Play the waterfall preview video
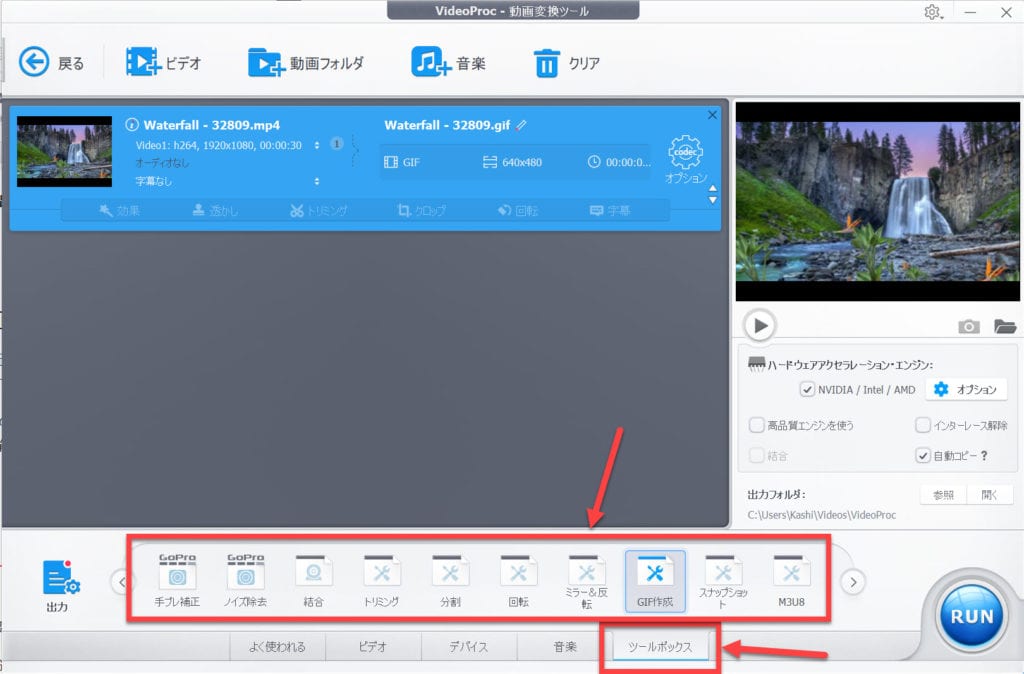 [x=760, y=325]
